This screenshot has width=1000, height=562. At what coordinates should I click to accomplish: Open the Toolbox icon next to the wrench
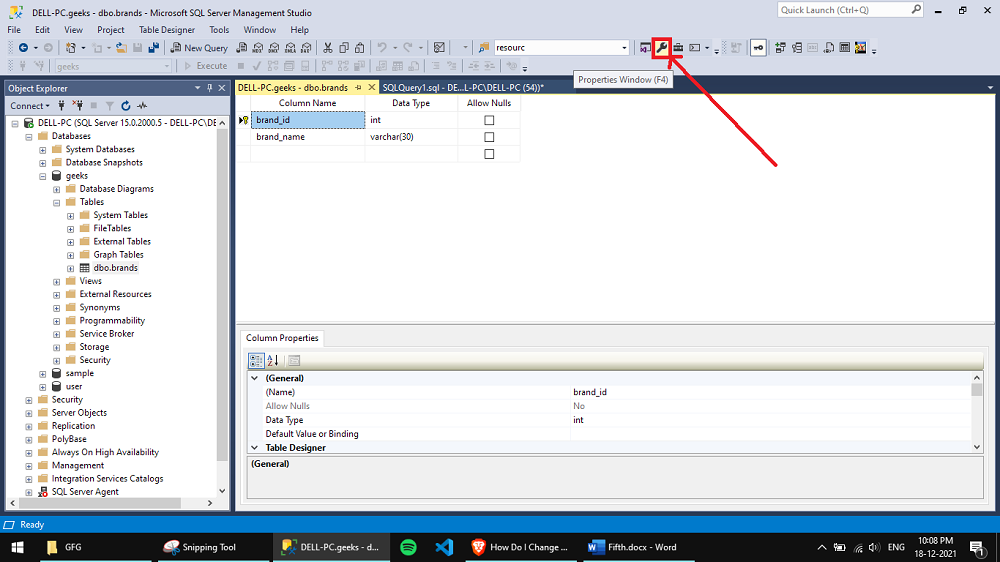678,48
